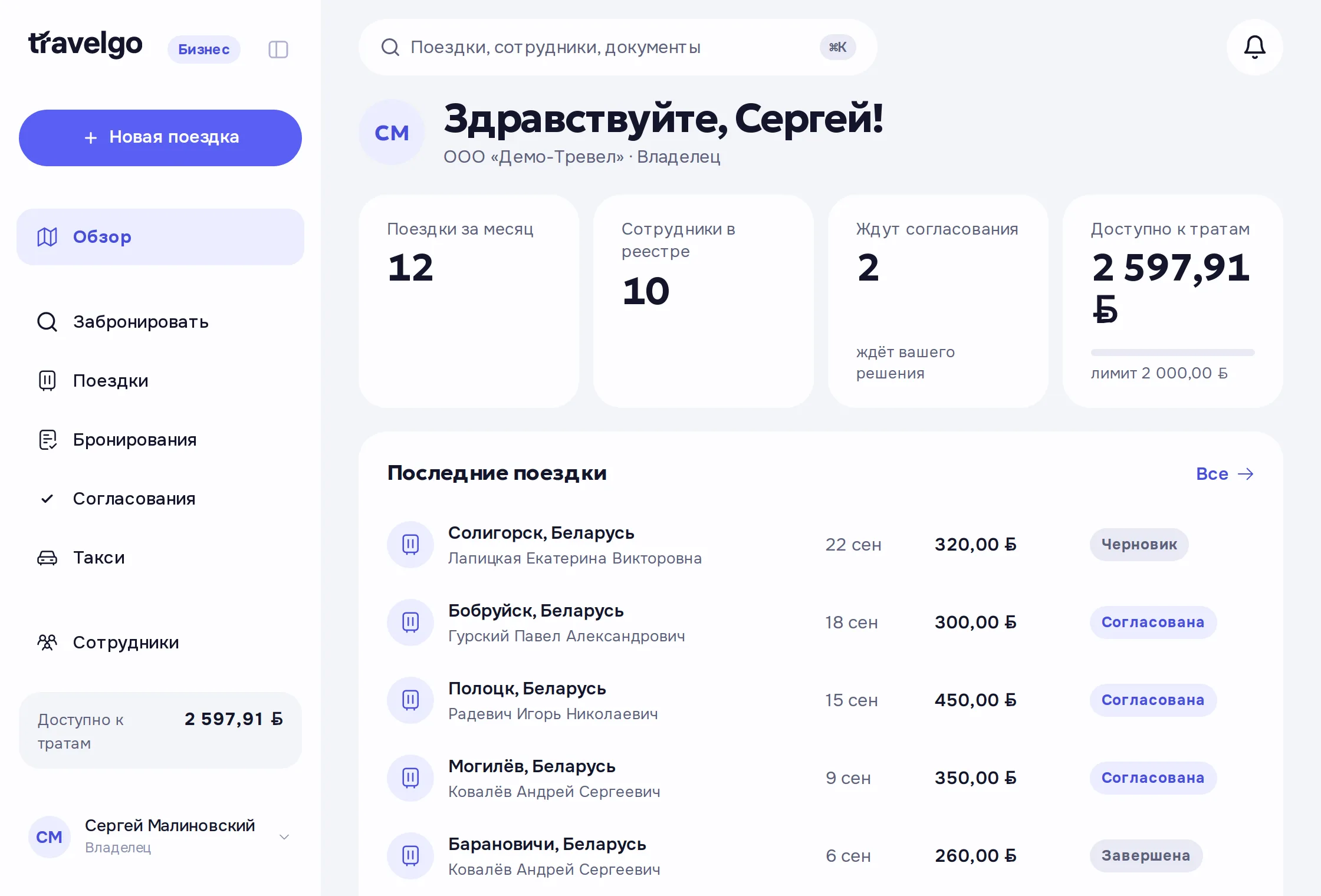Collapse the sidebar panel icon

(x=278, y=50)
